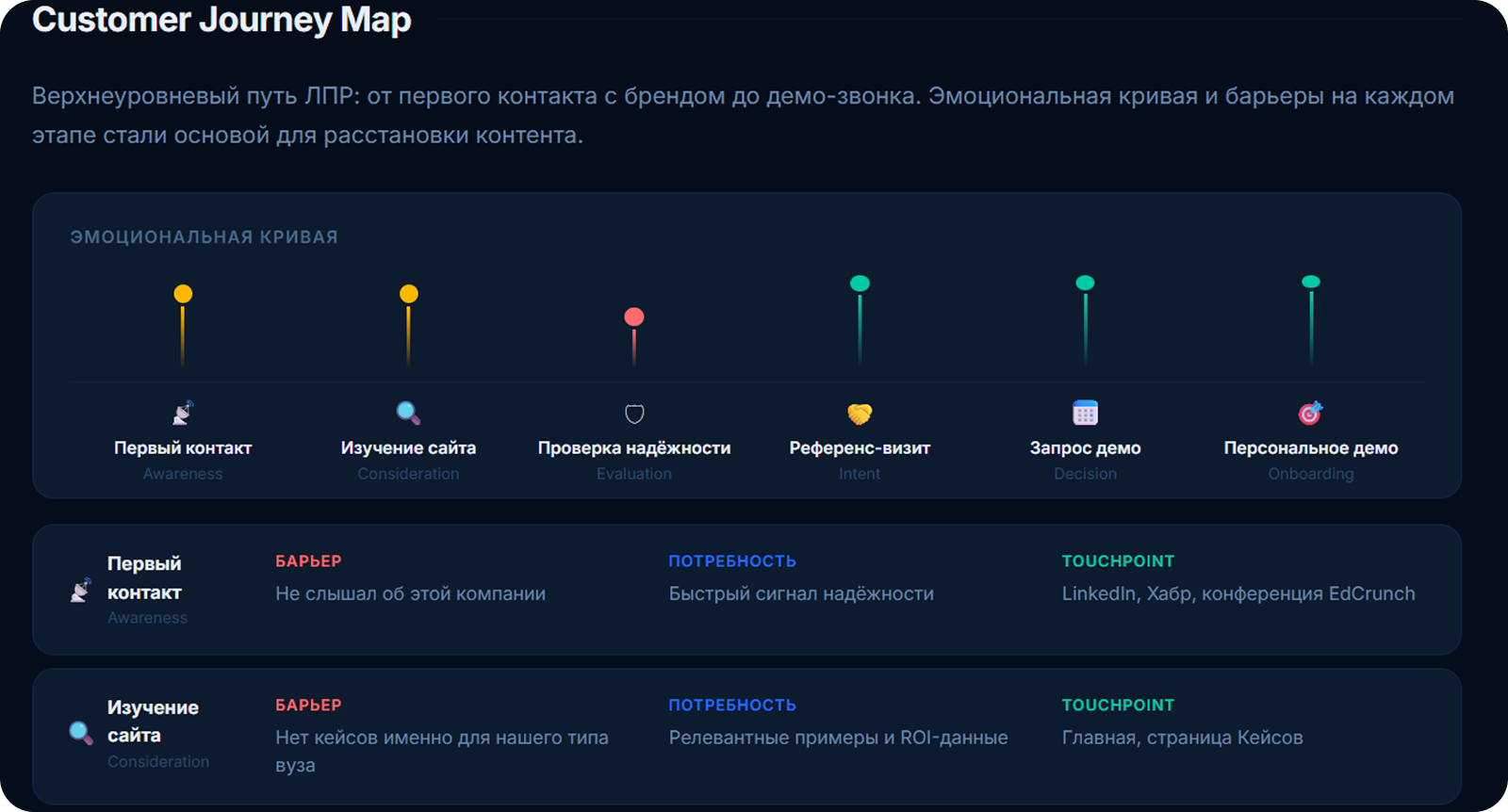
Task: Click the Изучение сайта title in the detail card
Action: click(153, 722)
